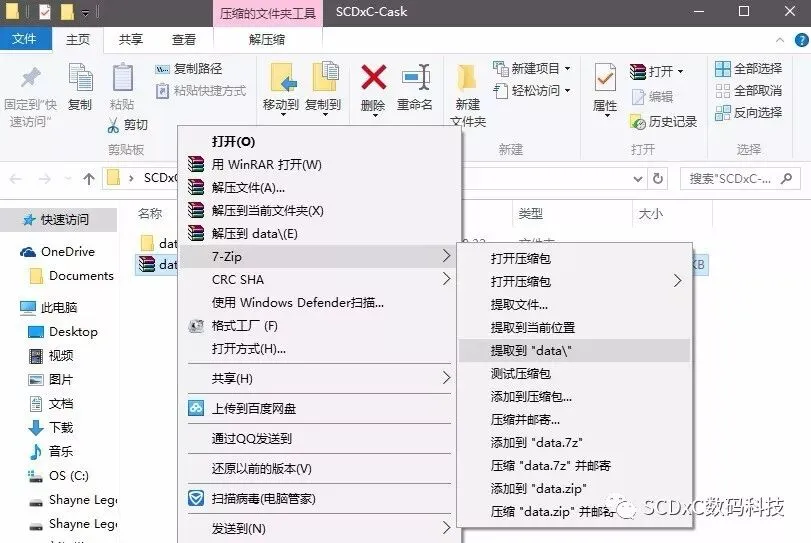Click the Rename (重命名) icon
811x543 pixels.
point(415,77)
